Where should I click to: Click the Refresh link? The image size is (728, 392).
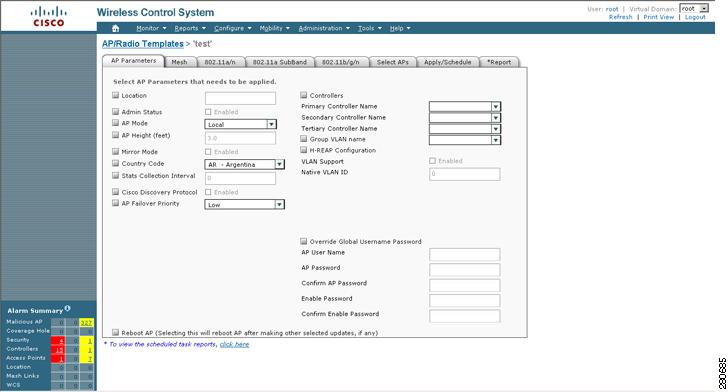click(620, 17)
